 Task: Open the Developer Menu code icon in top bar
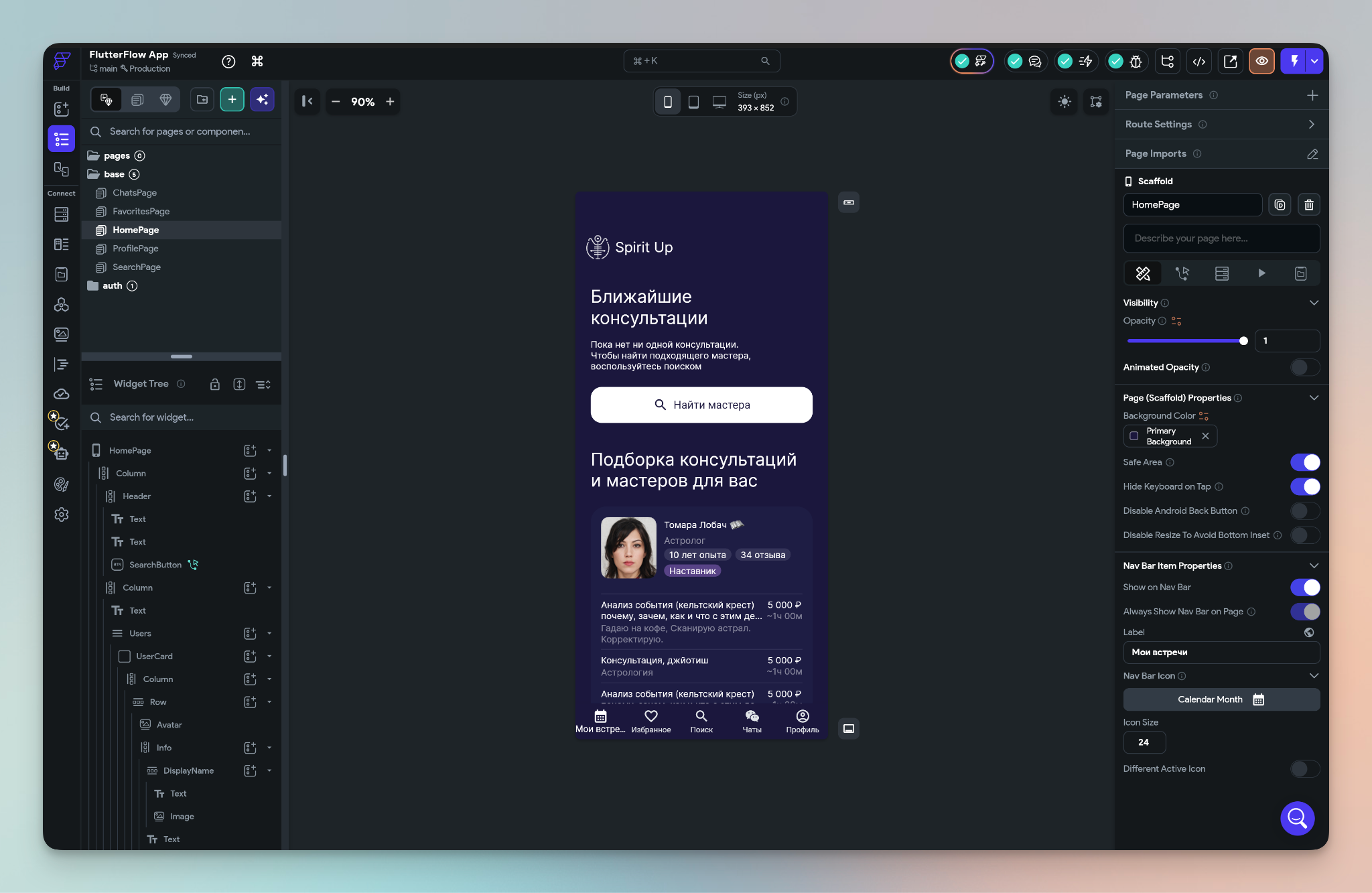click(x=1199, y=61)
